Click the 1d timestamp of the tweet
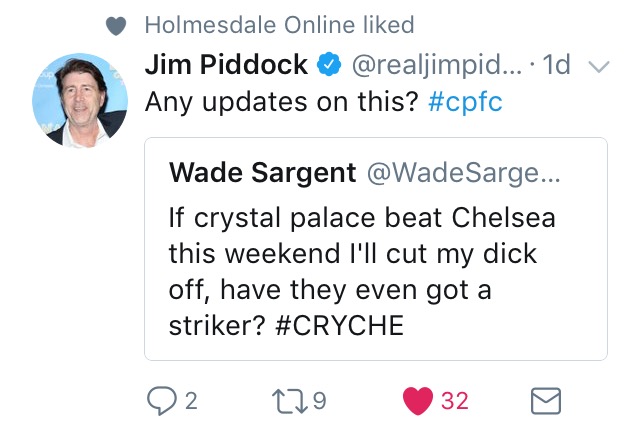The image size is (636, 436). click(x=558, y=65)
